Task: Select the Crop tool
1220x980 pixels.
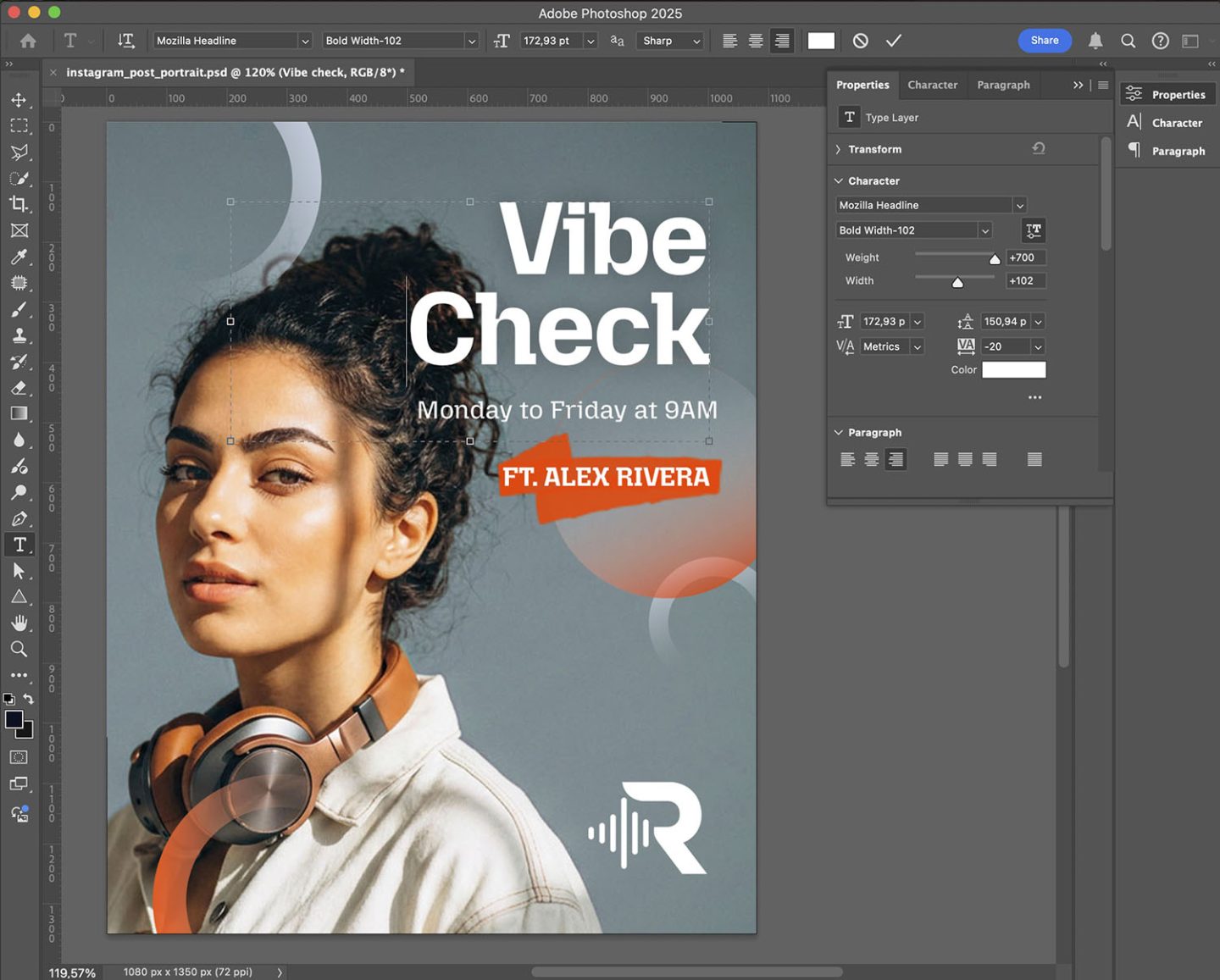Action: pyautogui.click(x=19, y=204)
